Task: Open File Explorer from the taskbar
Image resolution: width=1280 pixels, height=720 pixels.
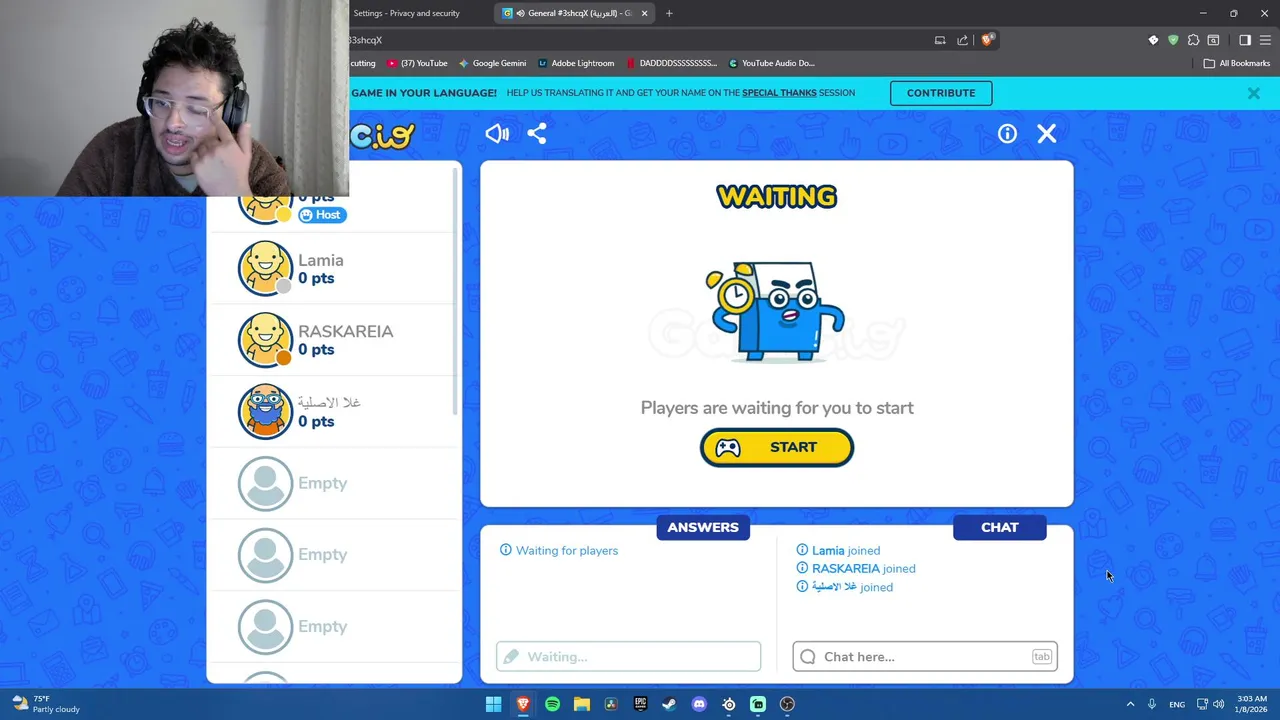Action: [581, 704]
